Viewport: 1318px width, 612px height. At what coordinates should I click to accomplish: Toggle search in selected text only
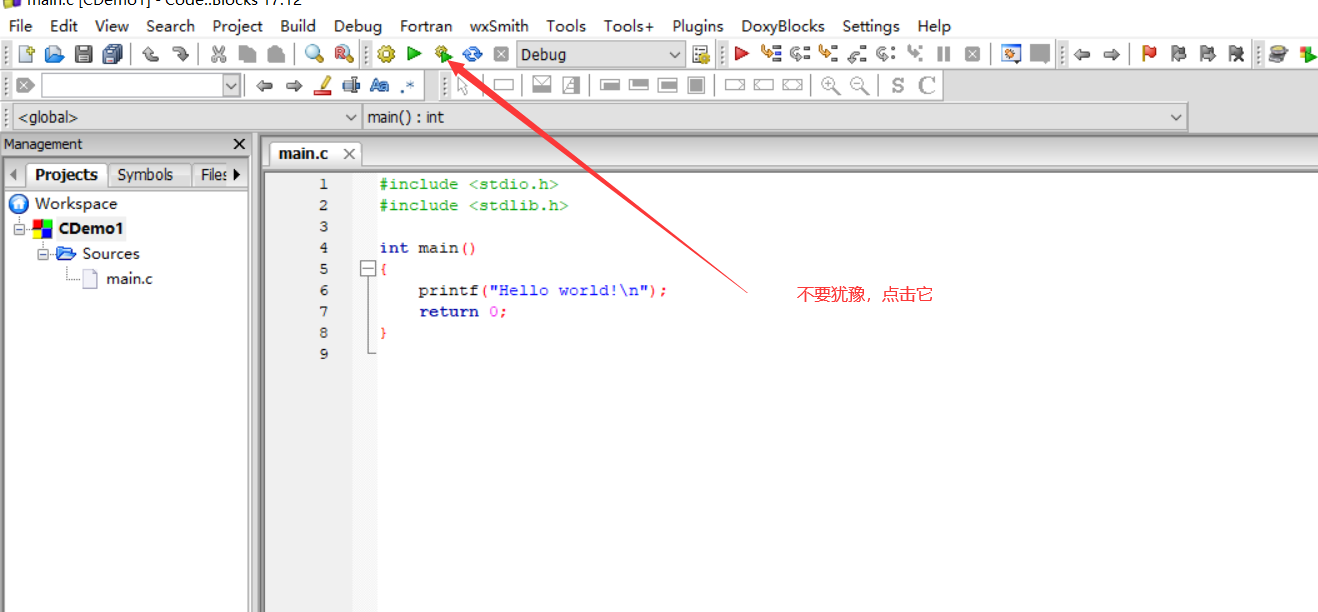pos(351,86)
